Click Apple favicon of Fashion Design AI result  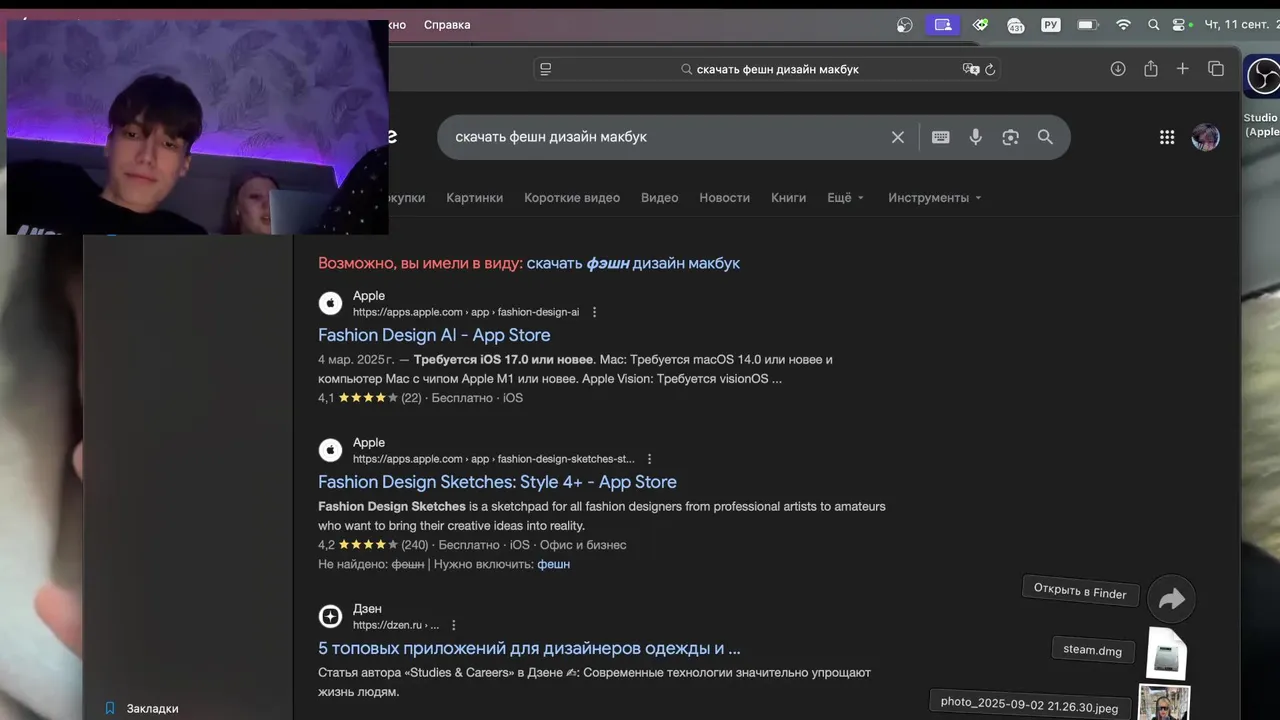point(330,303)
